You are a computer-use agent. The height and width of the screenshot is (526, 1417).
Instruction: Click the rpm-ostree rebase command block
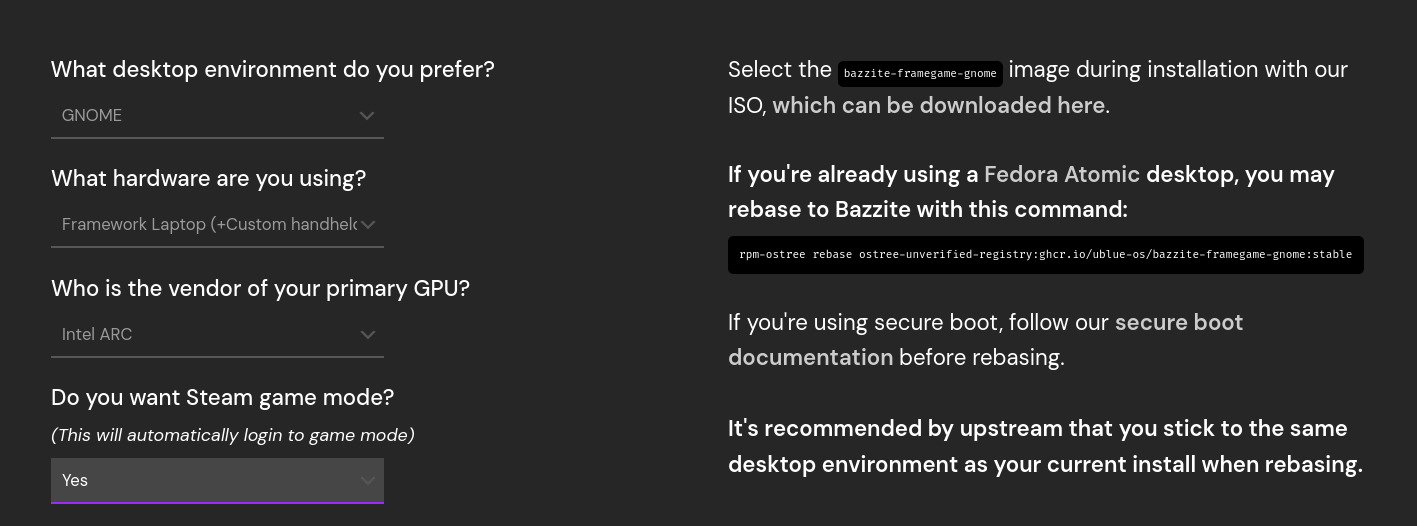1045,254
